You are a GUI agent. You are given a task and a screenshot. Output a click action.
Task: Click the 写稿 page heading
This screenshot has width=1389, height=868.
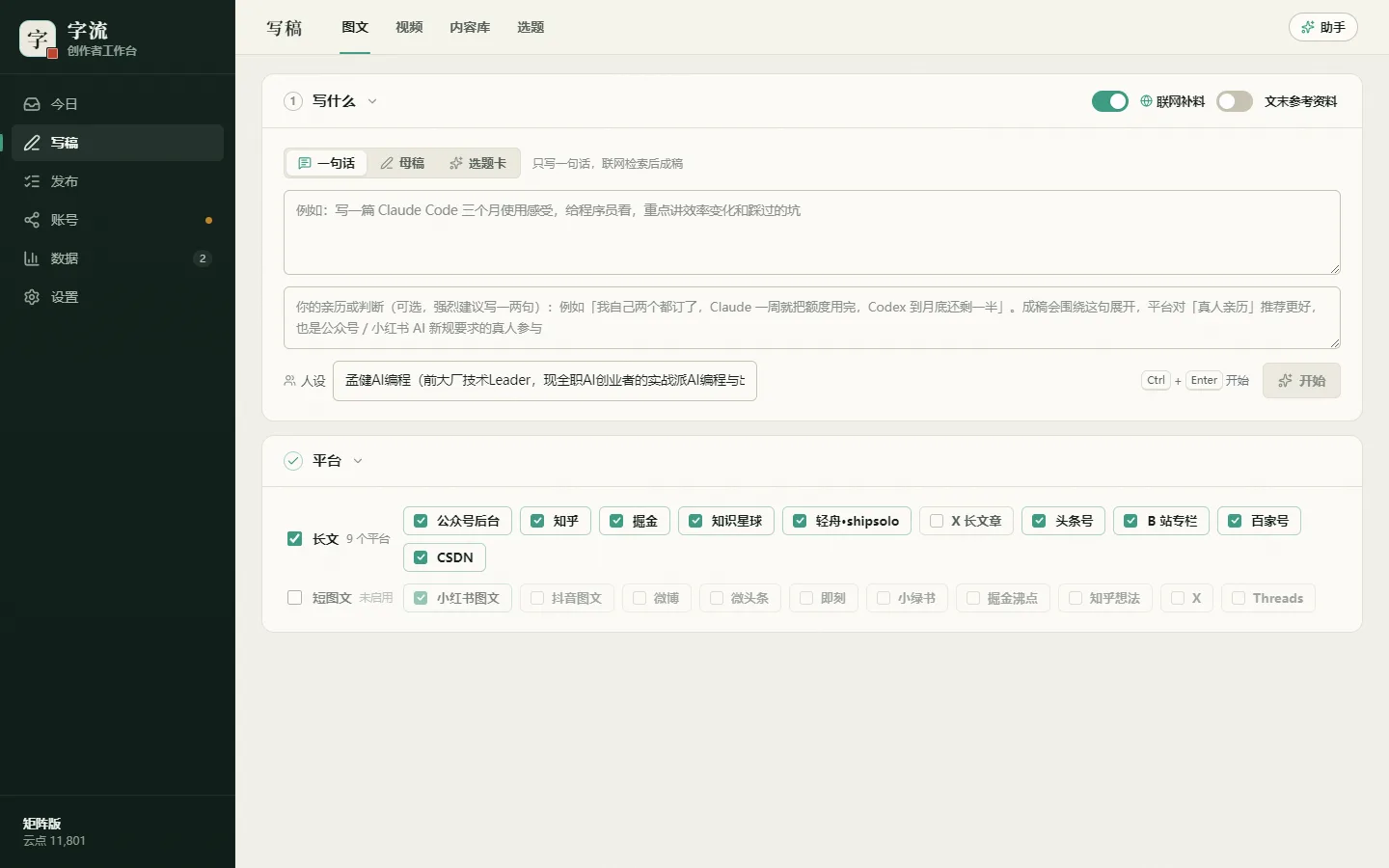(x=285, y=28)
